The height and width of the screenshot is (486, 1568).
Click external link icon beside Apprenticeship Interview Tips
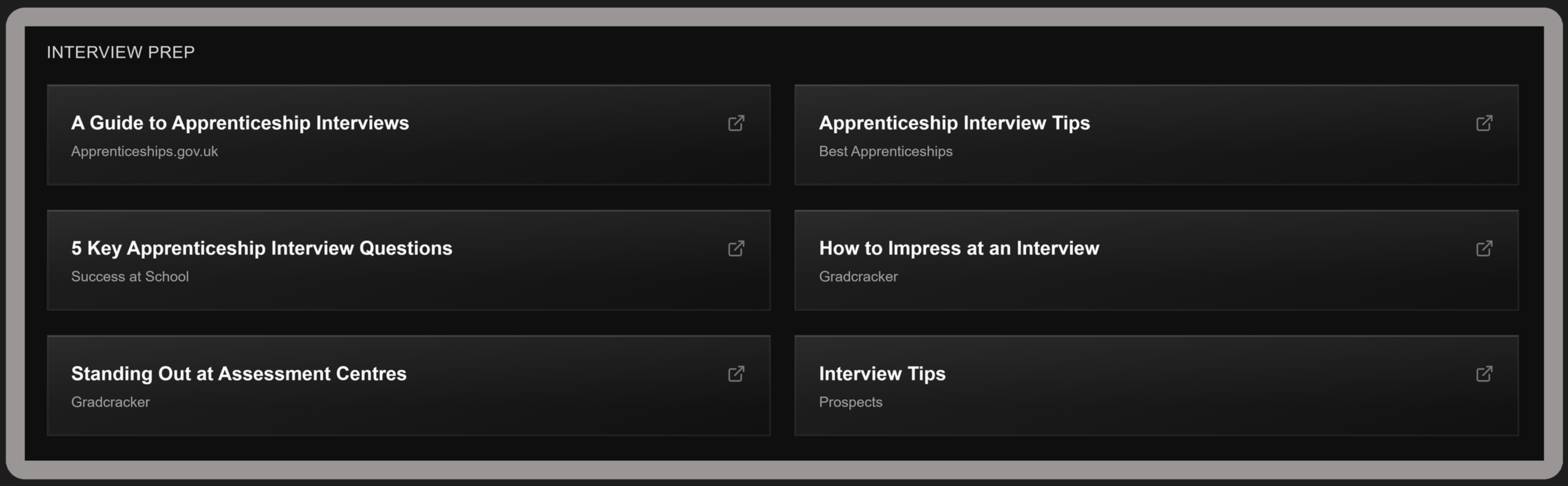[1484, 124]
